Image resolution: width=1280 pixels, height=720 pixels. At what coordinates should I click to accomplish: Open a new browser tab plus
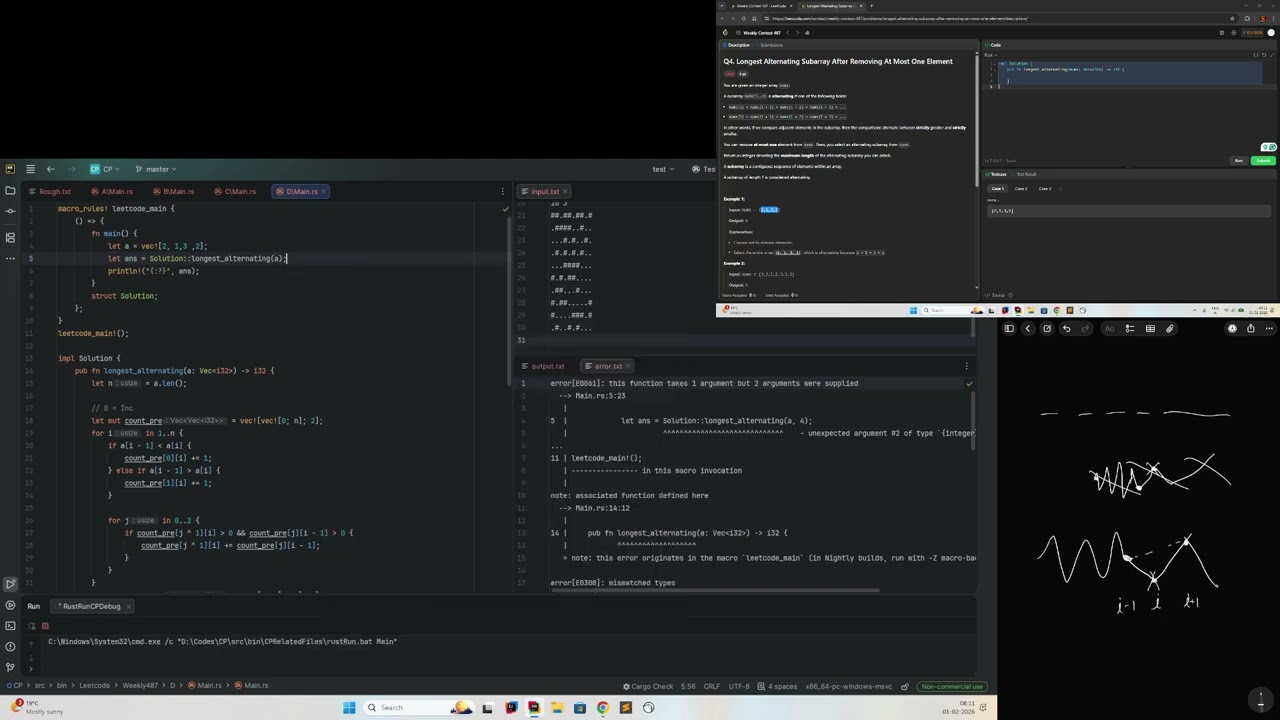[x=872, y=6]
